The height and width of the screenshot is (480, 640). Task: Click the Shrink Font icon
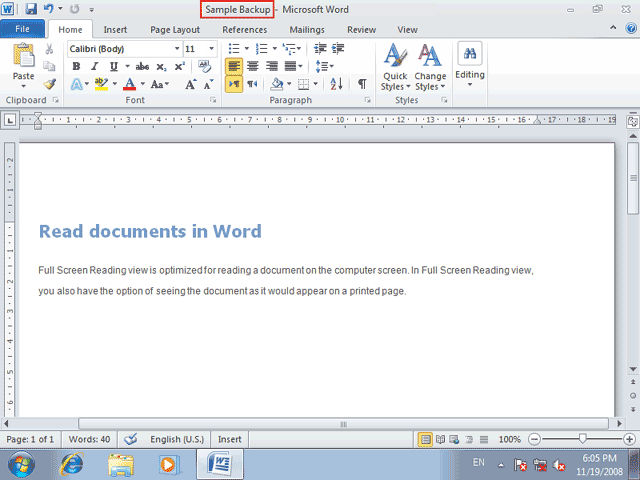208,84
